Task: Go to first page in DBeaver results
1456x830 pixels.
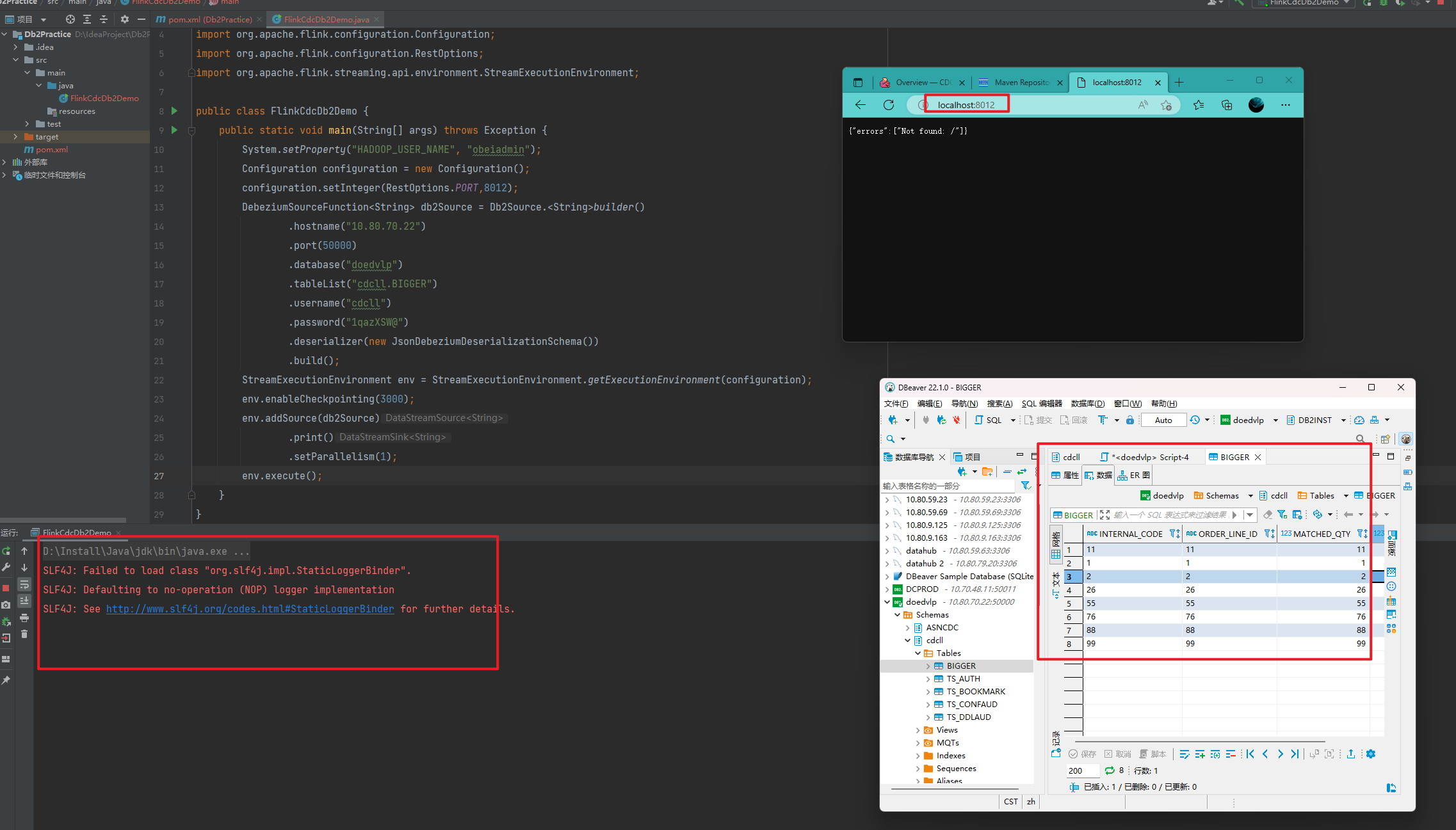Action: coord(1250,754)
